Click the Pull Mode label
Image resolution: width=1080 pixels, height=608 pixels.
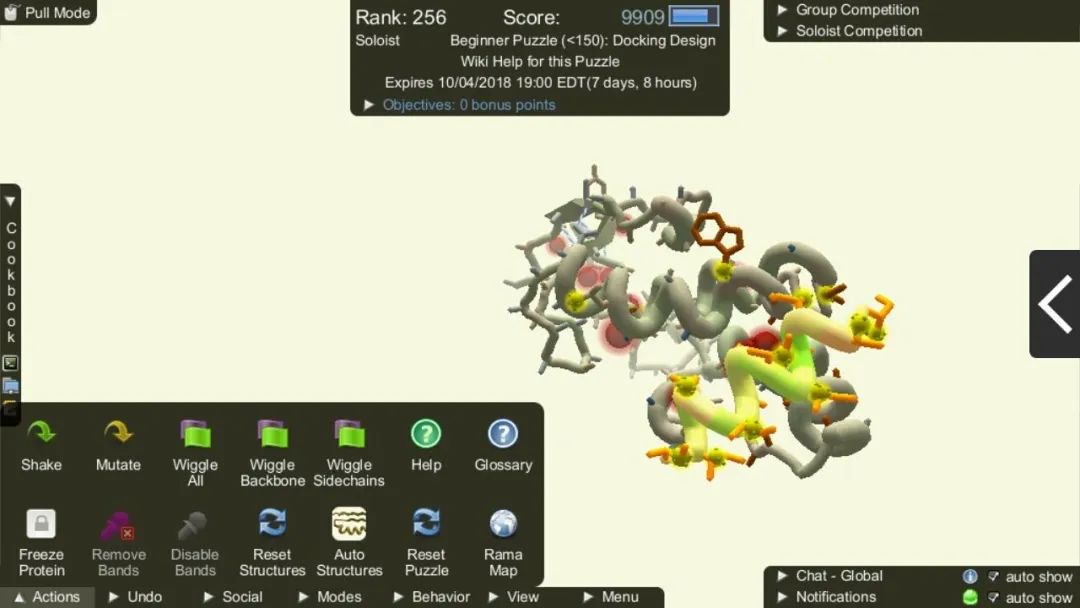pos(58,12)
